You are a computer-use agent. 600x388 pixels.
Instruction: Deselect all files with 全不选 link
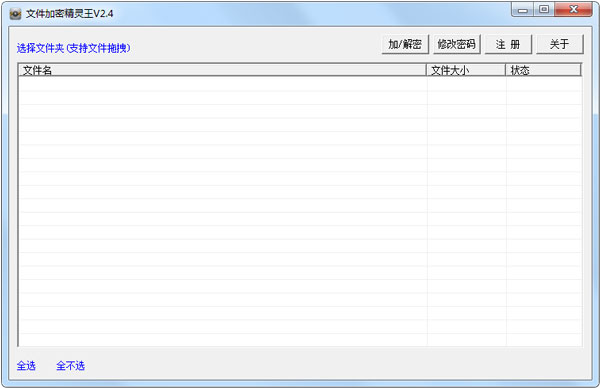pyautogui.click(x=70, y=366)
